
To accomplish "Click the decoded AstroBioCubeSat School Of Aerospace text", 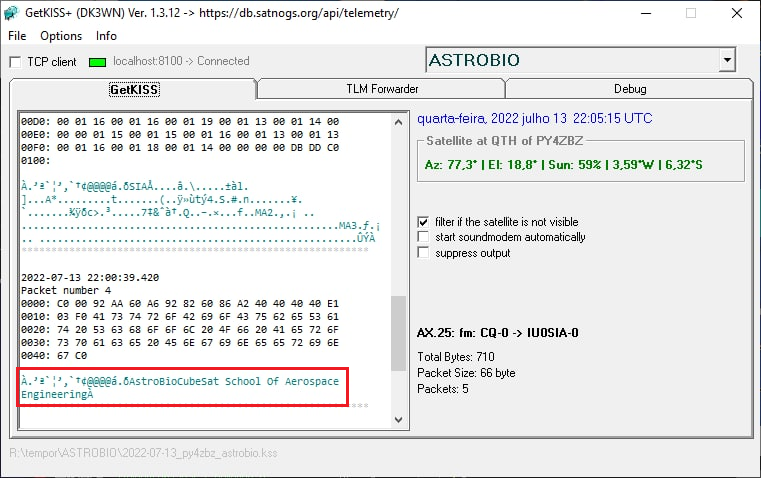I will [180, 388].
